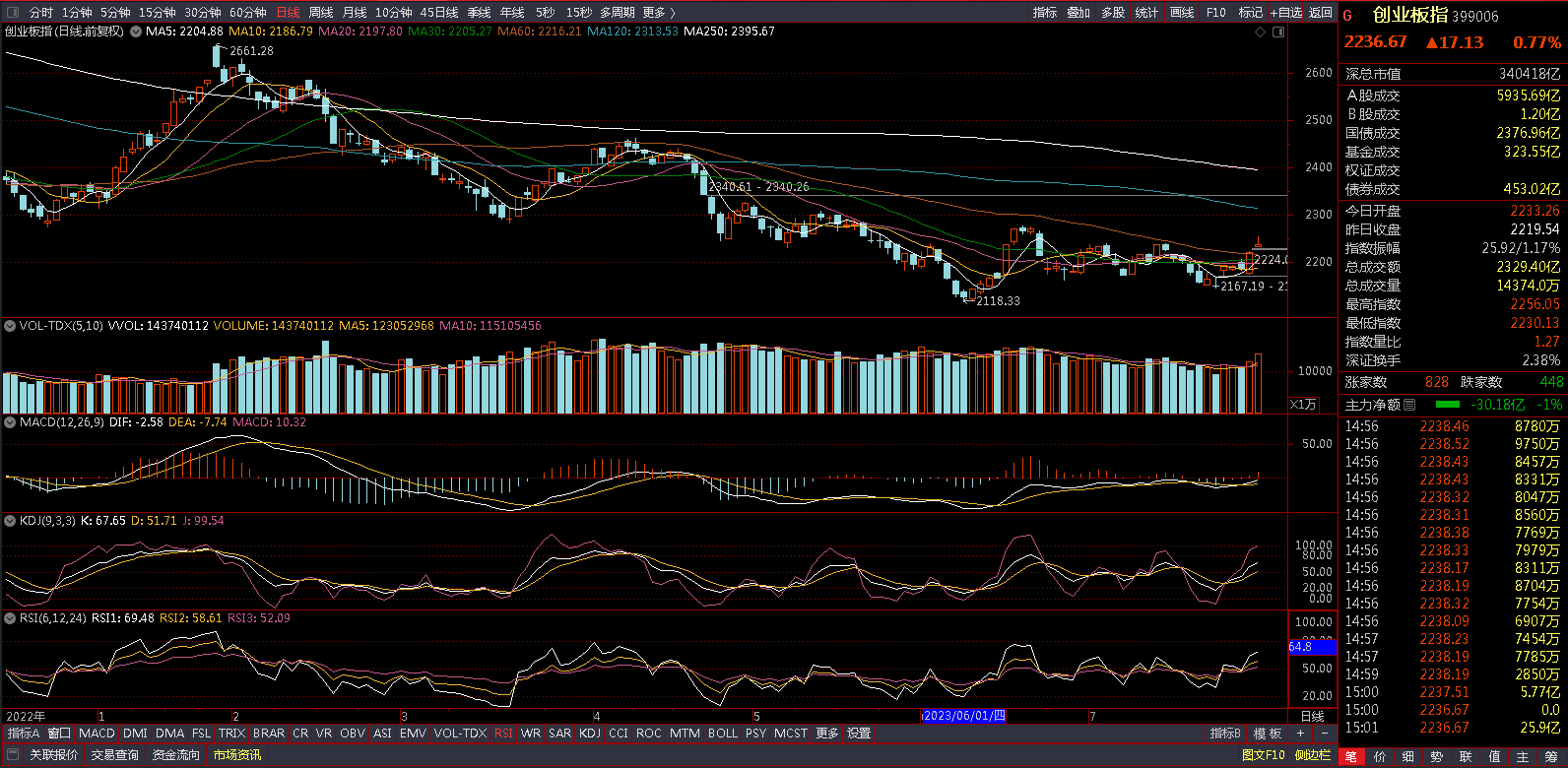This screenshot has width=1568, height=768.
Task: Select the 10分钟 period
Action: [394, 13]
